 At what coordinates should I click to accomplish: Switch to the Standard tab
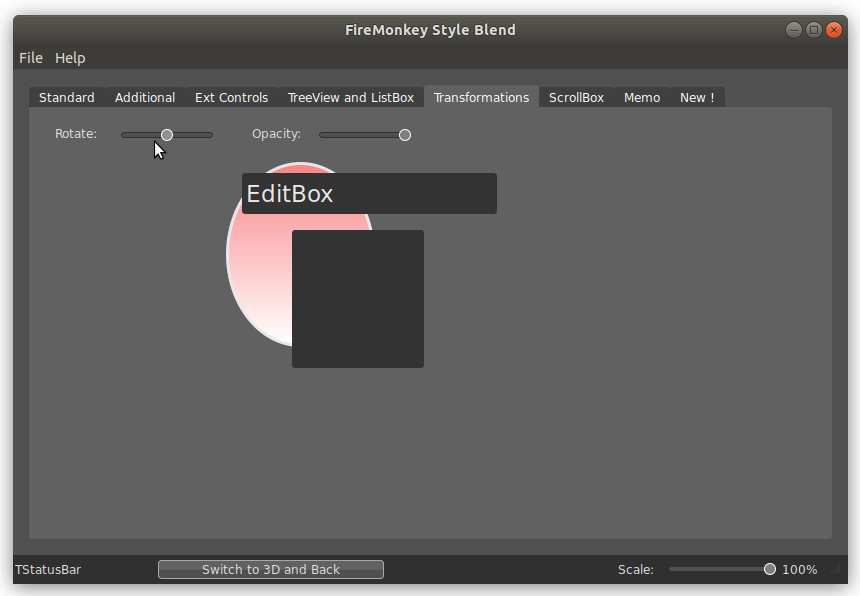pyautogui.click(x=67, y=98)
